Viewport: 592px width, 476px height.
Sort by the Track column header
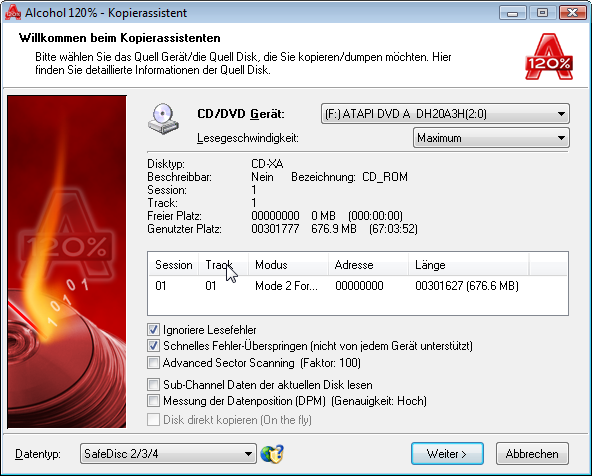pyautogui.click(x=224, y=265)
